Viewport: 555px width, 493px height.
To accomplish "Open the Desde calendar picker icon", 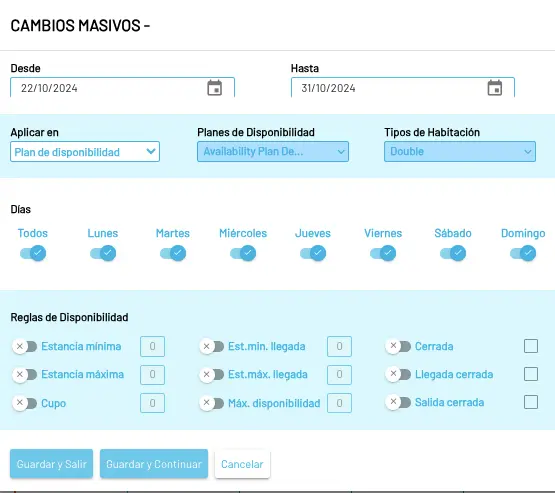I will tap(214, 88).
